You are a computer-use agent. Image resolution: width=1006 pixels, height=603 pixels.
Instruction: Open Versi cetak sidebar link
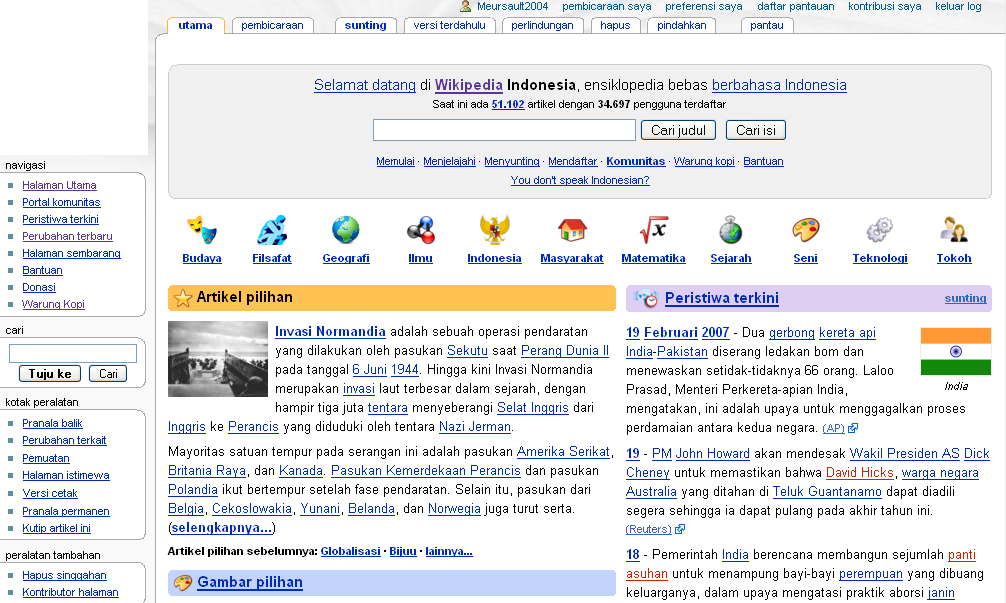[49, 493]
